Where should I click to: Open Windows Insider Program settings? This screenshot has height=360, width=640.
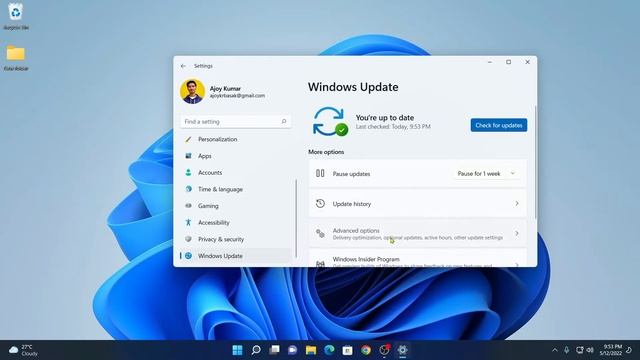click(417, 259)
